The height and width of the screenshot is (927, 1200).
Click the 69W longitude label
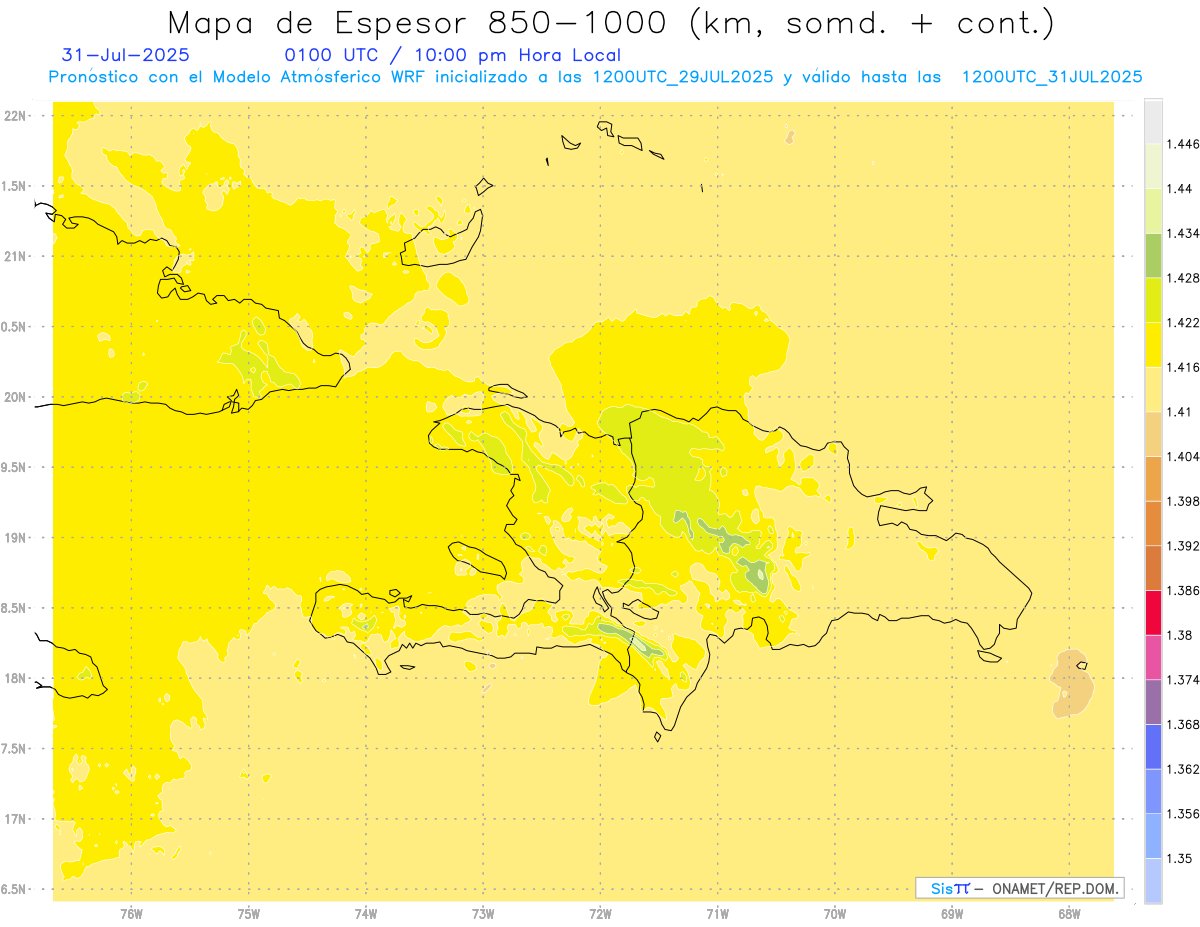coord(952,913)
